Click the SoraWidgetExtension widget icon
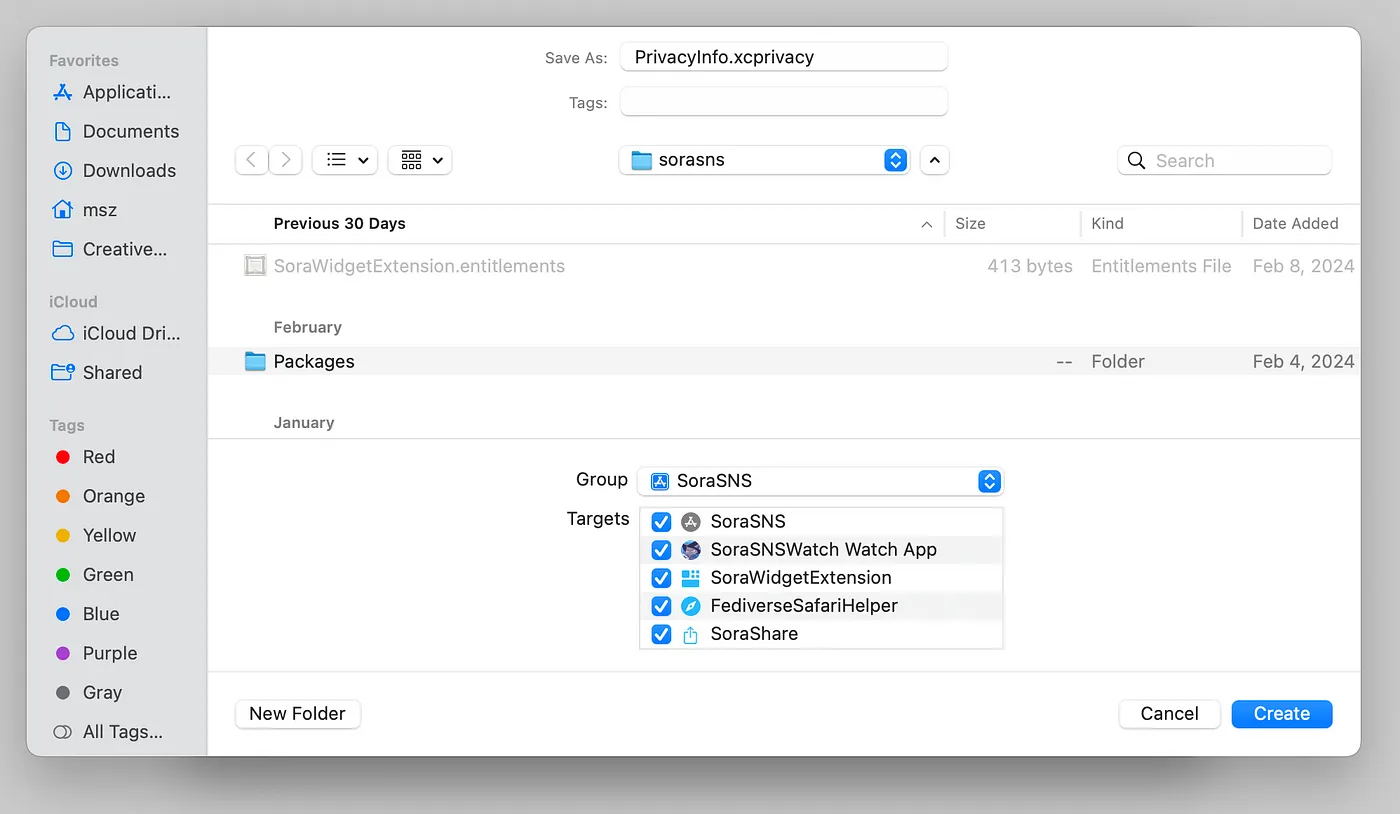The image size is (1400, 814). [691, 578]
